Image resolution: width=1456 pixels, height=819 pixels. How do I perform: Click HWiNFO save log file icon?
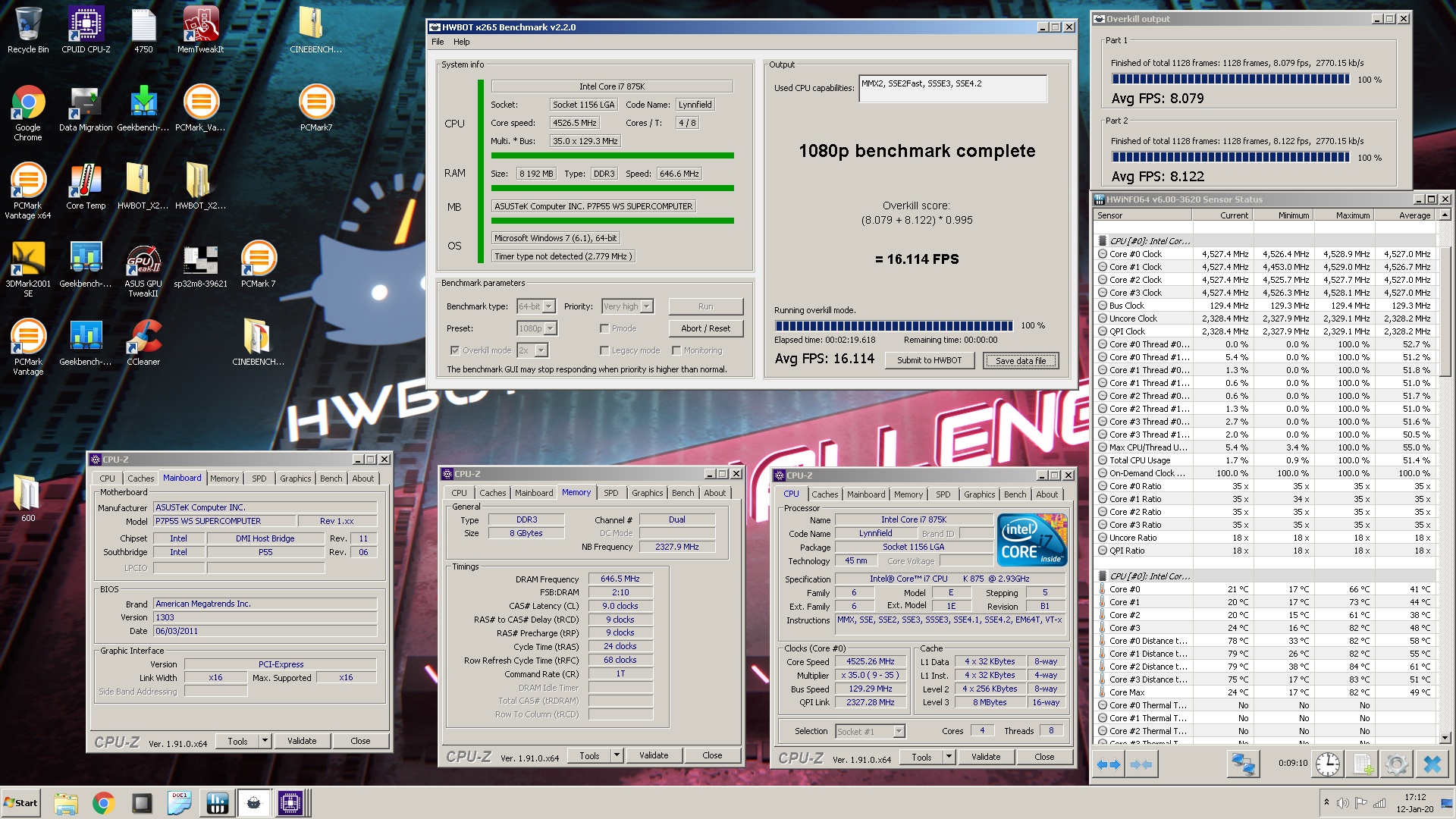click(1362, 764)
